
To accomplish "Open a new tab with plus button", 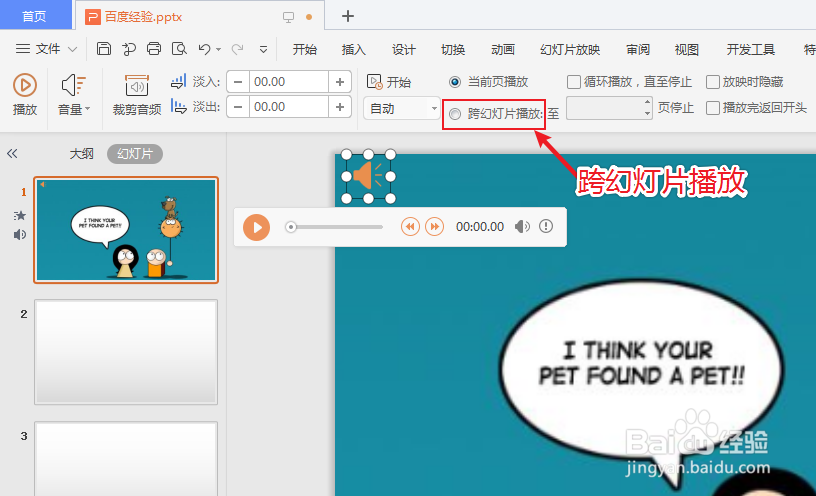I will 348,16.
